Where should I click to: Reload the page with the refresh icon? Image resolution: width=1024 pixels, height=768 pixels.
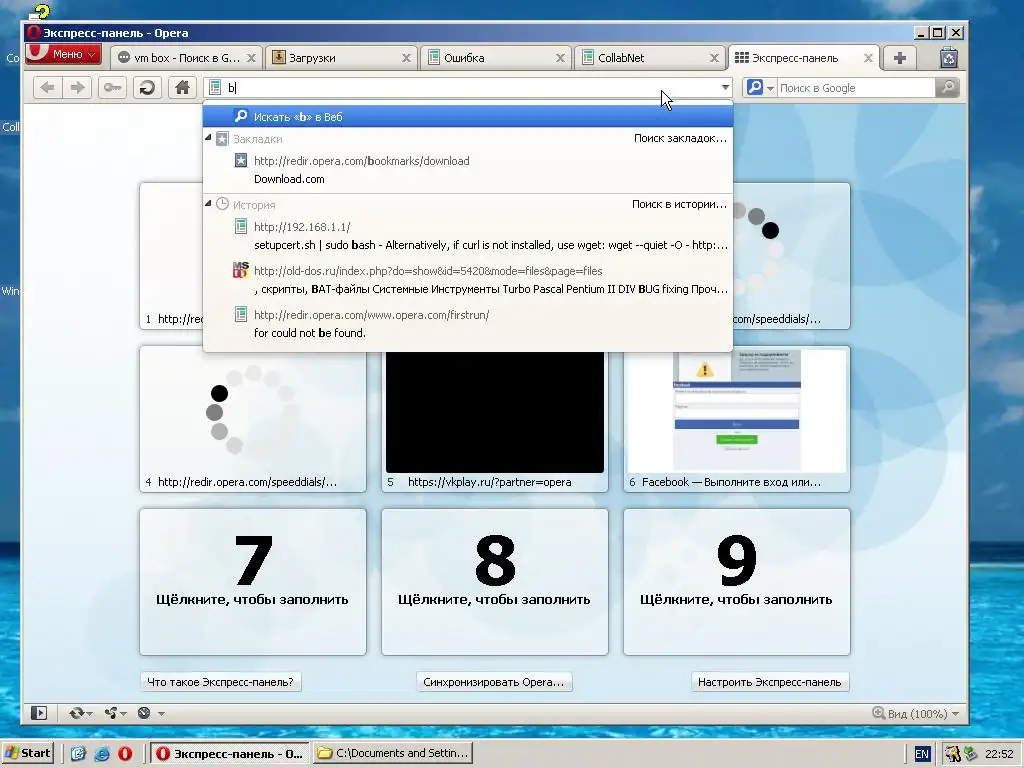(x=148, y=88)
